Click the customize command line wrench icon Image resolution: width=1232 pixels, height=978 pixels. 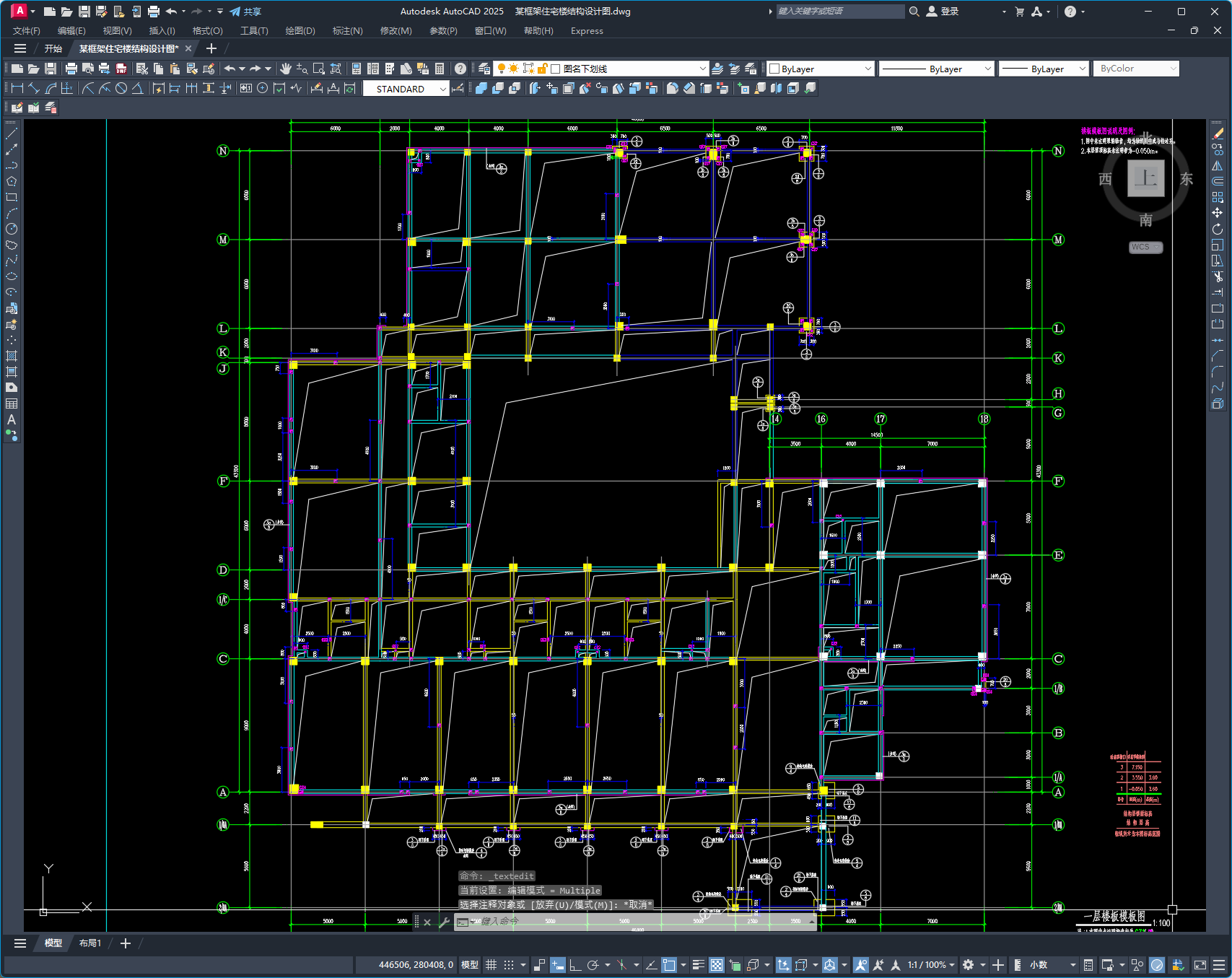coord(444,922)
